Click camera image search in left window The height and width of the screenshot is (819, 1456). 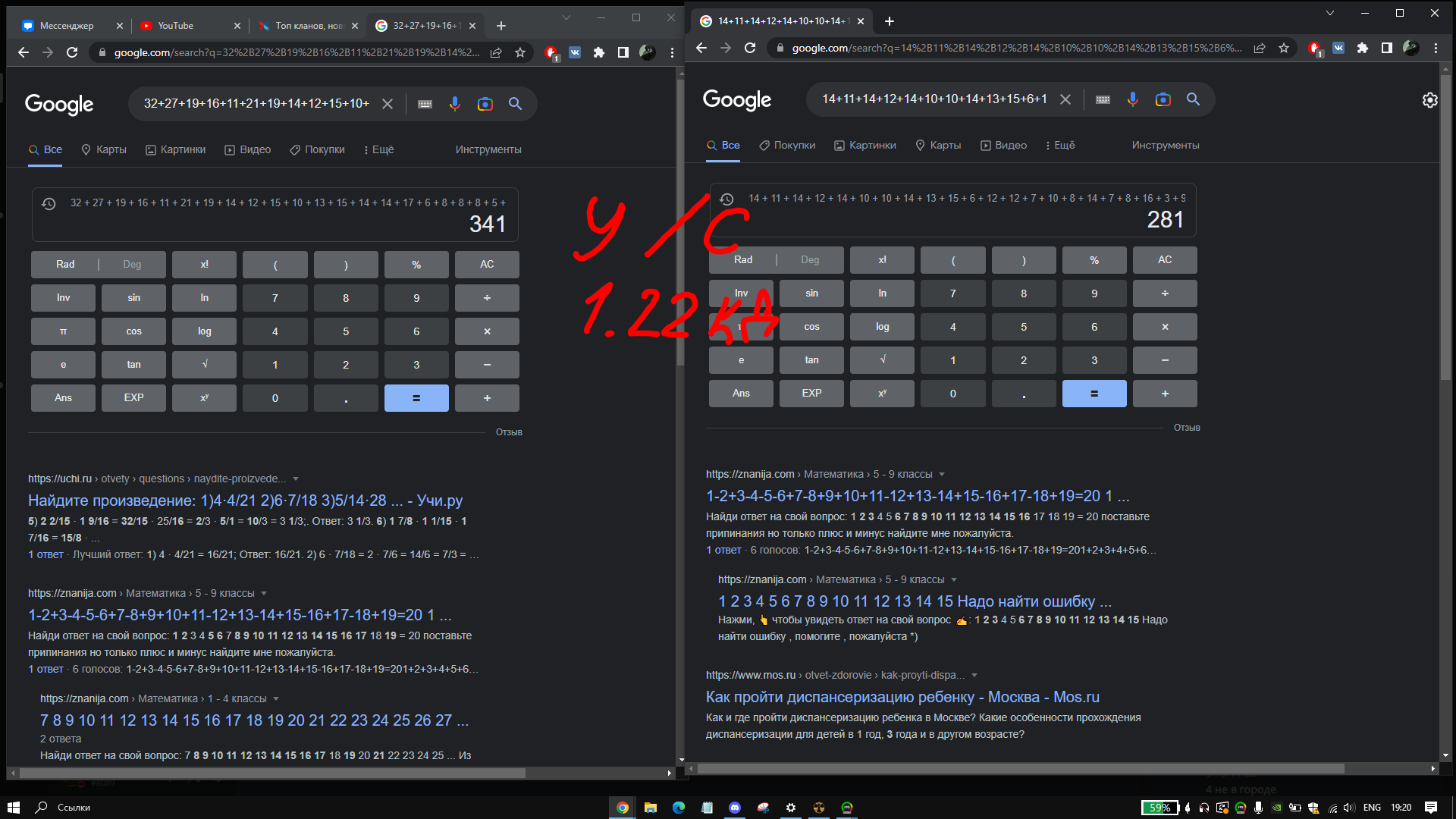tap(485, 104)
